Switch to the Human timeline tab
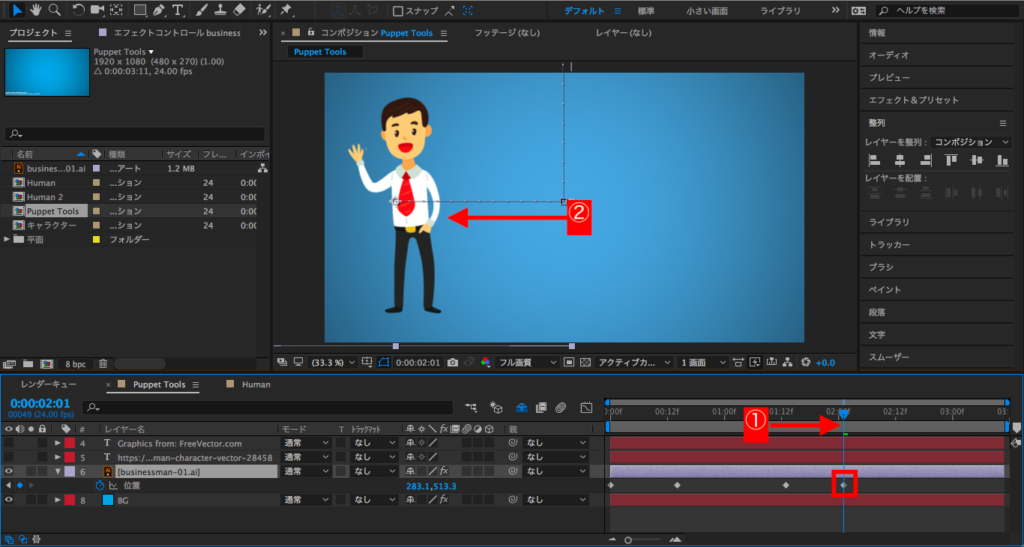 click(x=256, y=384)
